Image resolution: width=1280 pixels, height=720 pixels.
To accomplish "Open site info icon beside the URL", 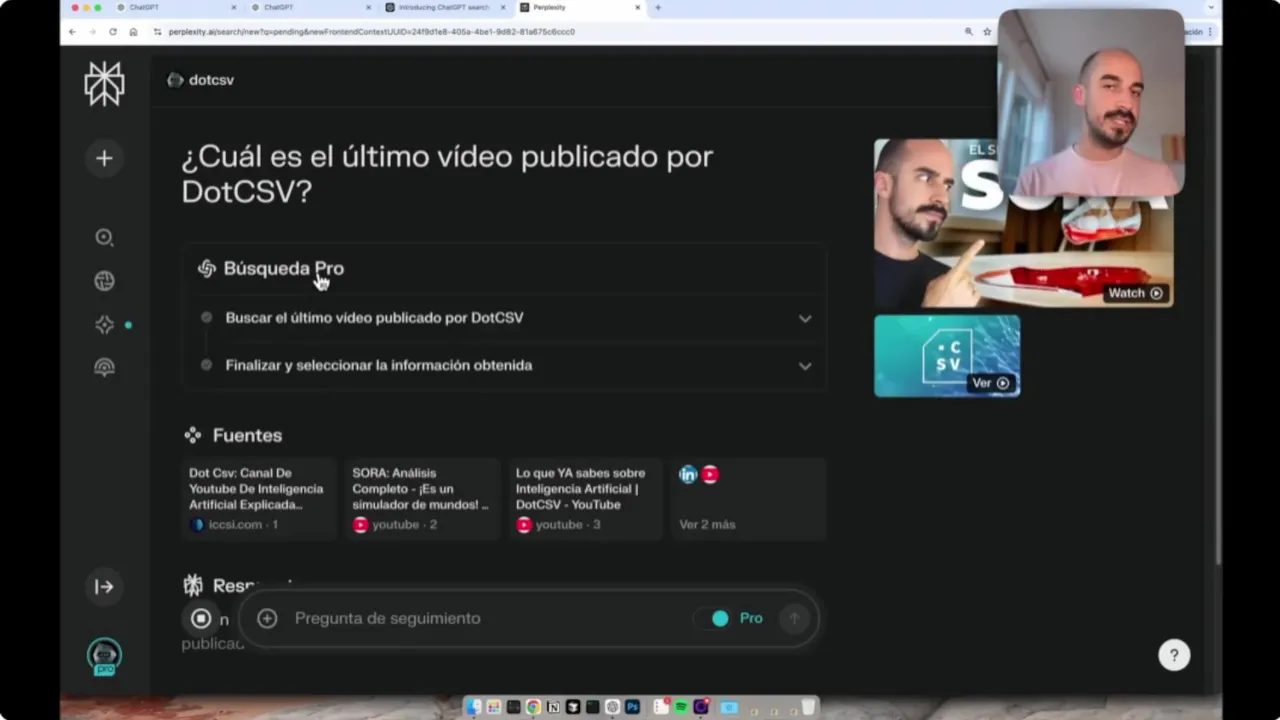I will 158,32.
